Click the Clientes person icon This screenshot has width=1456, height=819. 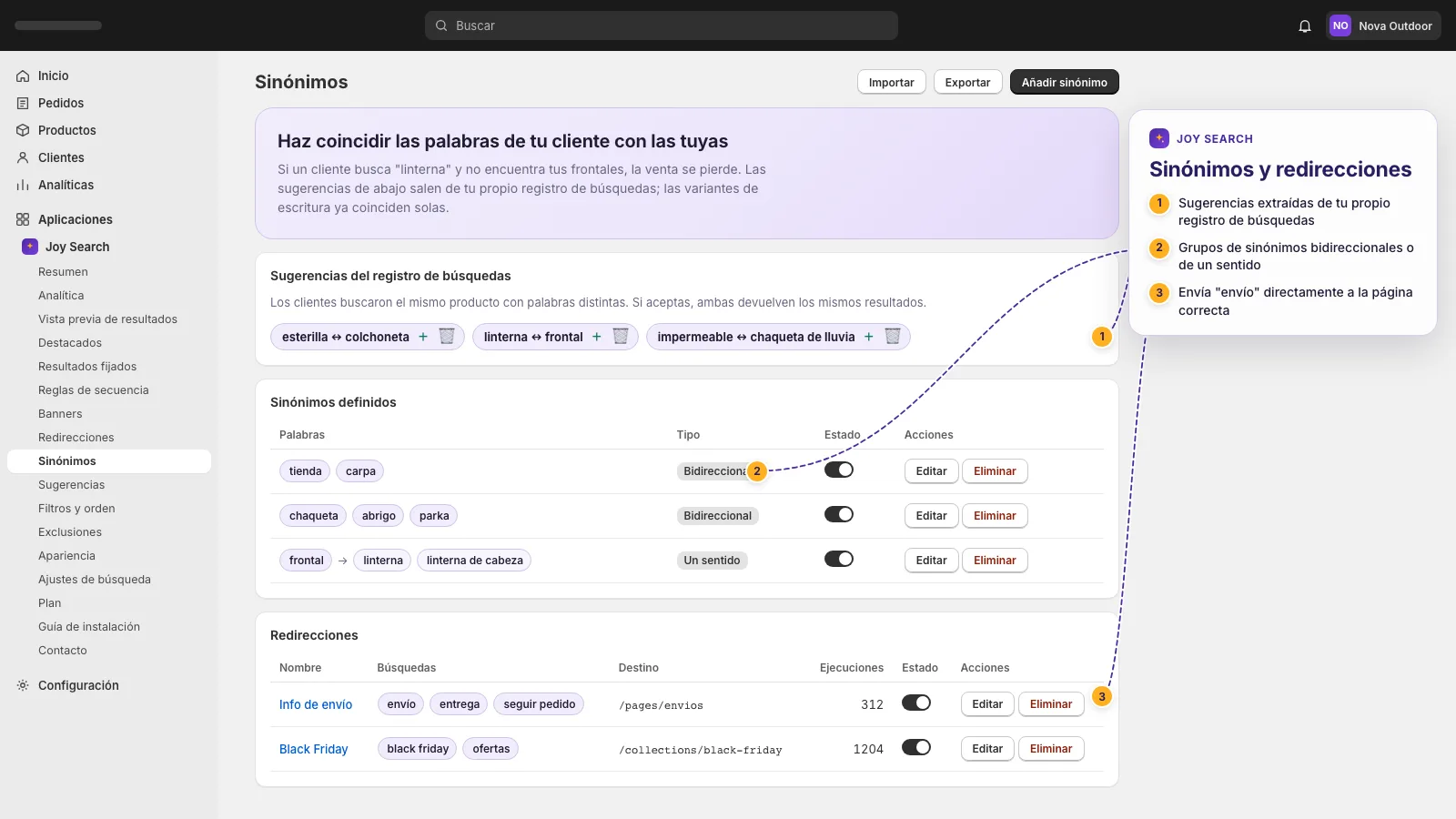[x=23, y=158]
